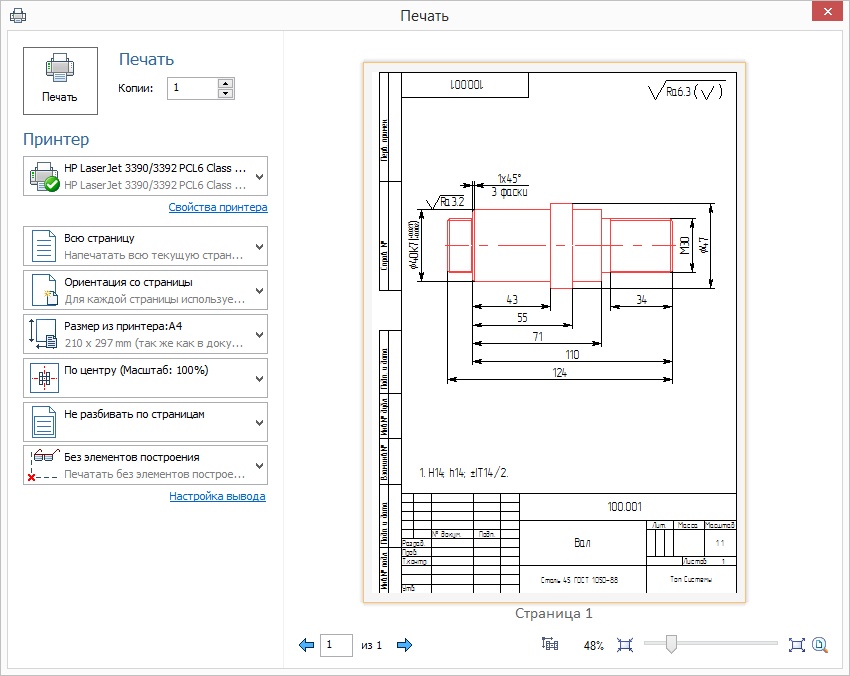850x676 pixels.
Task: Click the zoom-out icon left of the slider
Action: pos(625,645)
